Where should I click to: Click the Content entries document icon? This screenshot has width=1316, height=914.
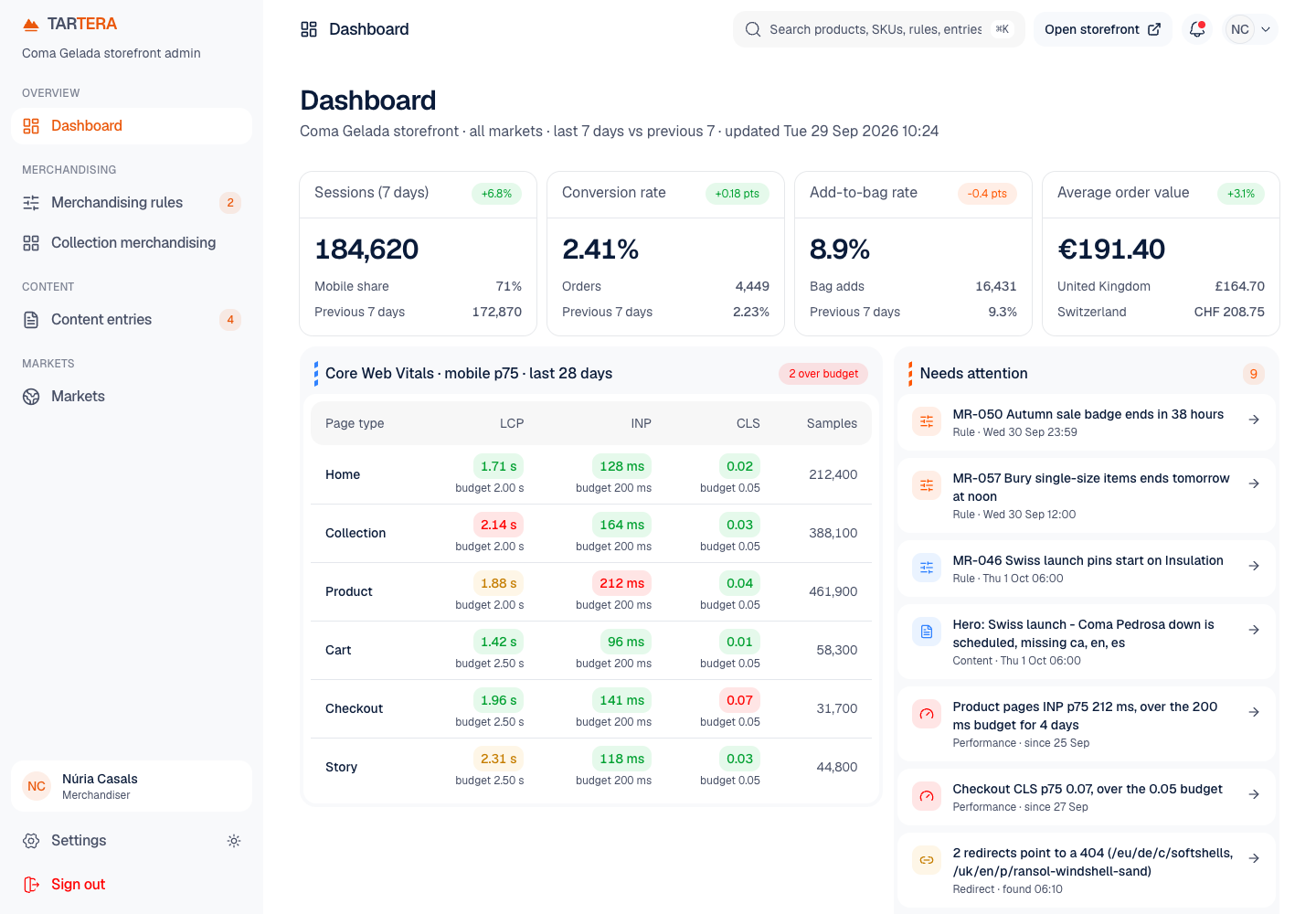[31, 320]
